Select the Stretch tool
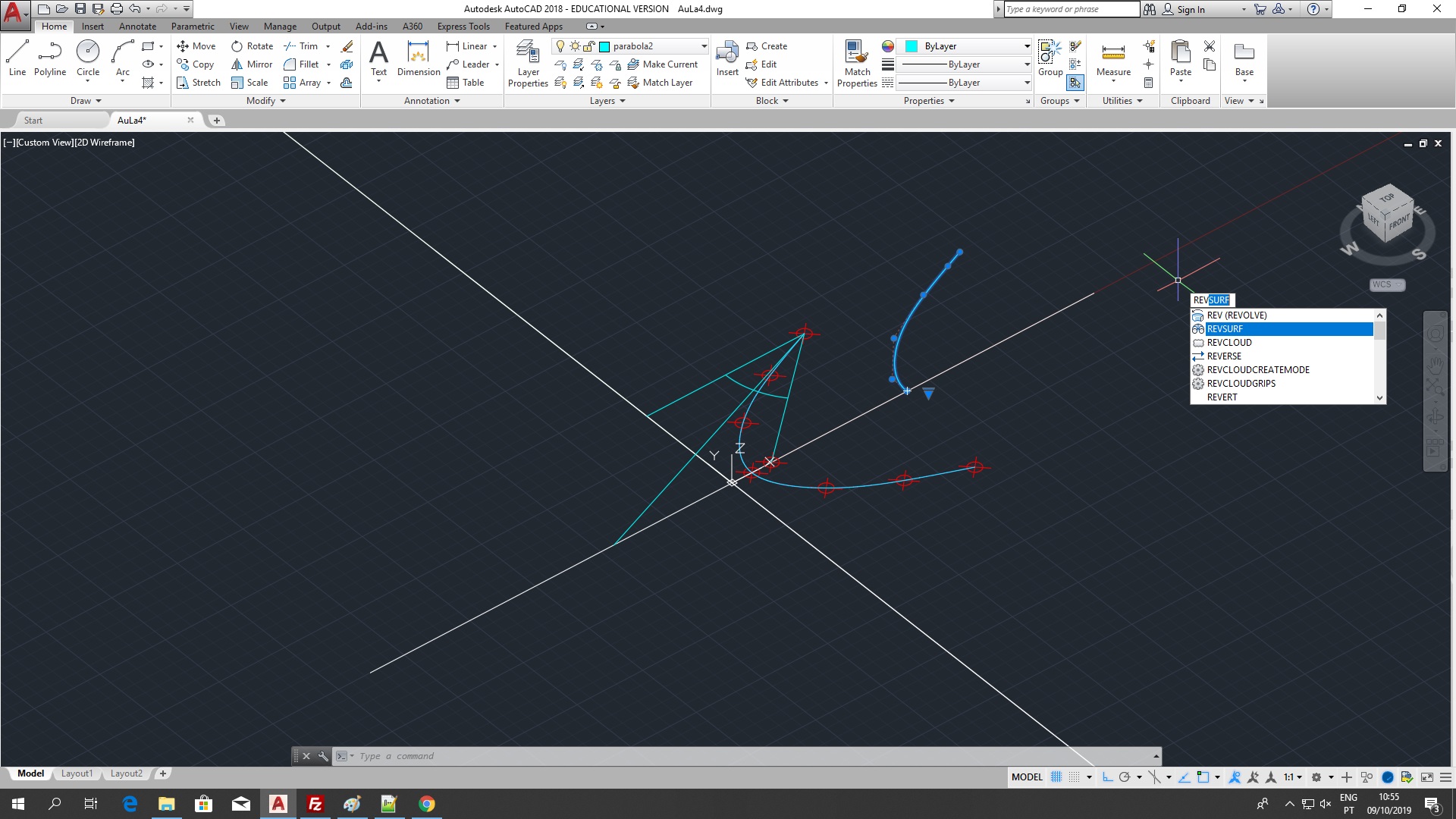Viewport: 1456px width, 819px height. (x=199, y=83)
